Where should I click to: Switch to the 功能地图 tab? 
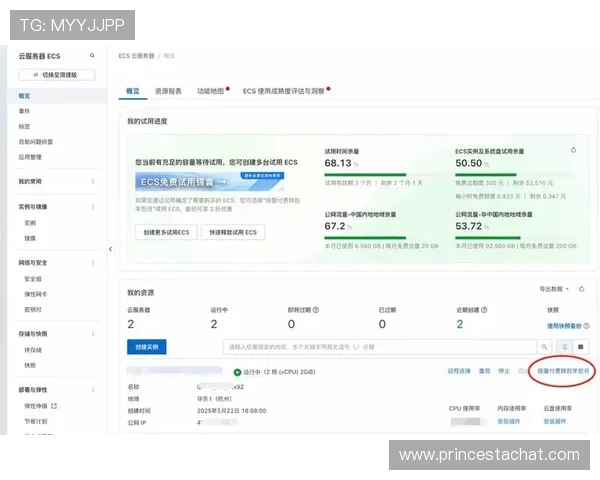[x=210, y=91]
